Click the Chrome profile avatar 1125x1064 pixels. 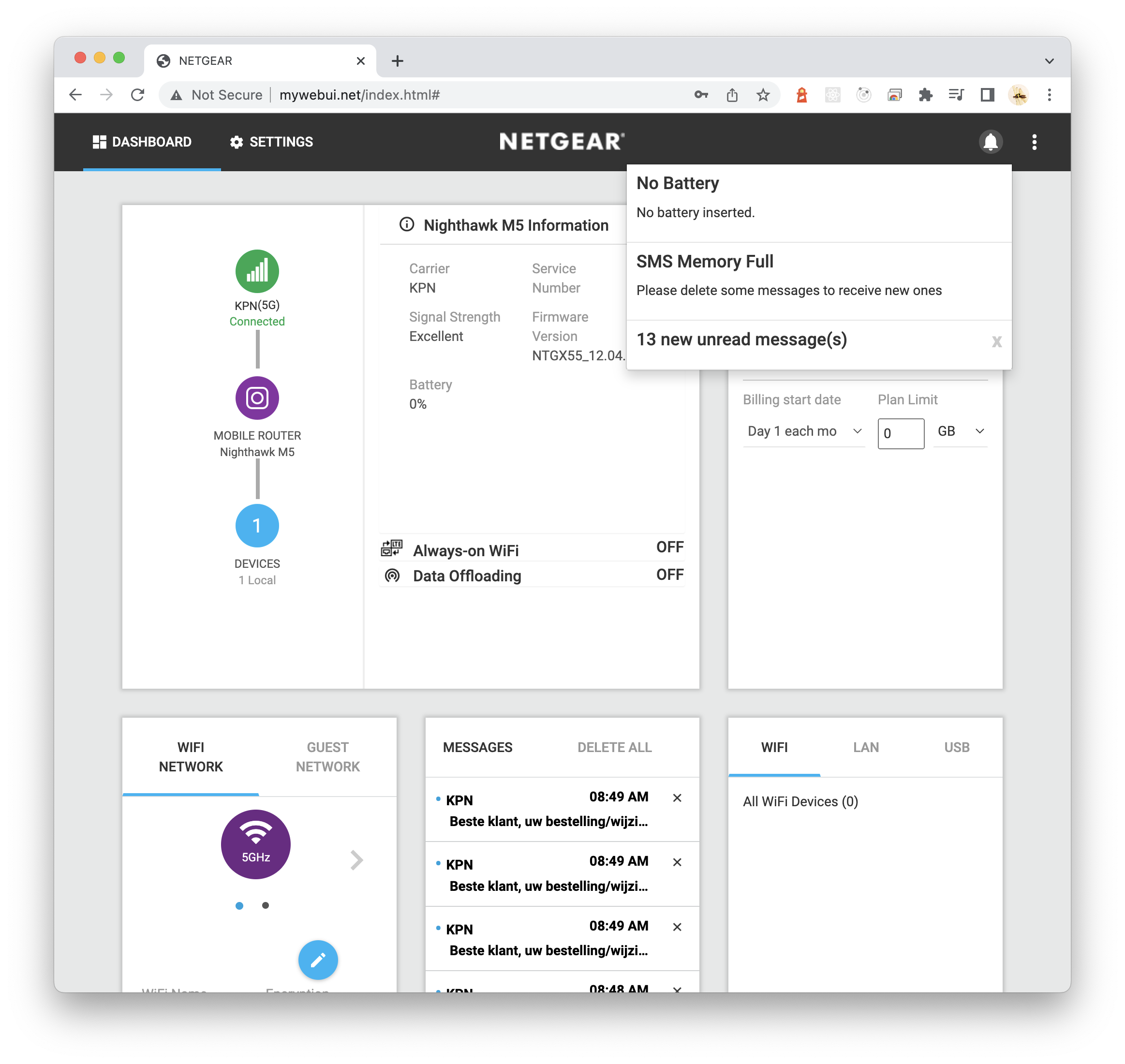[x=1018, y=95]
